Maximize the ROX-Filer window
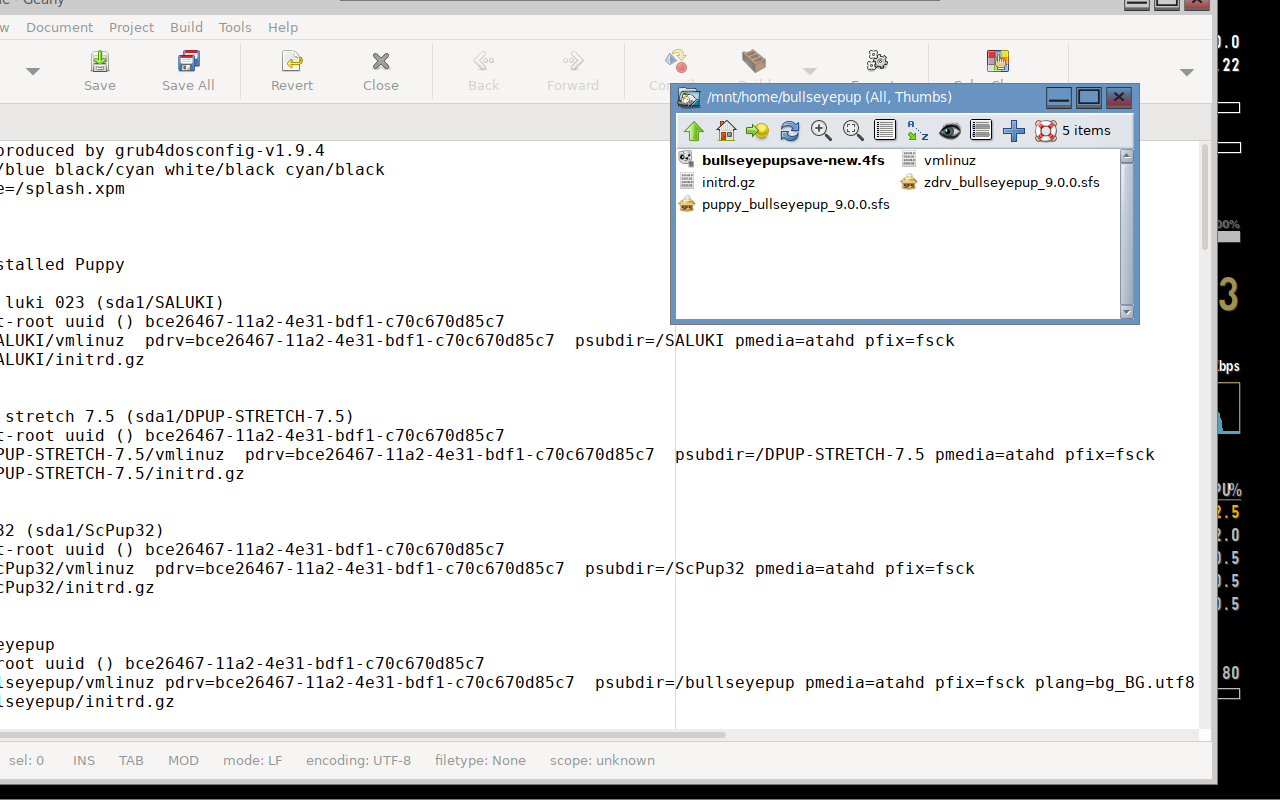The image size is (1280, 800). click(x=1089, y=97)
